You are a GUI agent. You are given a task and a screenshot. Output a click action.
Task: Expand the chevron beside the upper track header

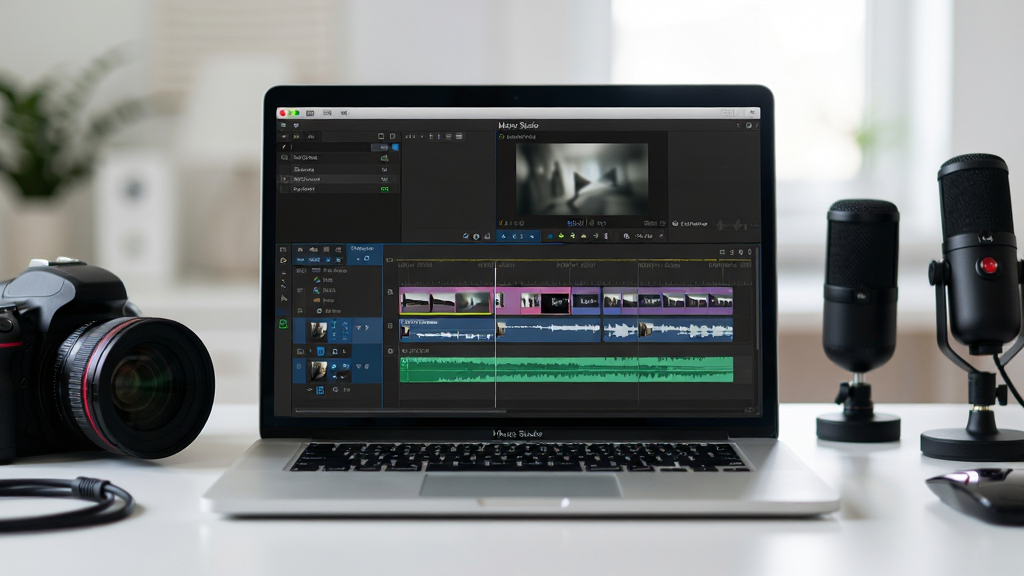(x=359, y=328)
